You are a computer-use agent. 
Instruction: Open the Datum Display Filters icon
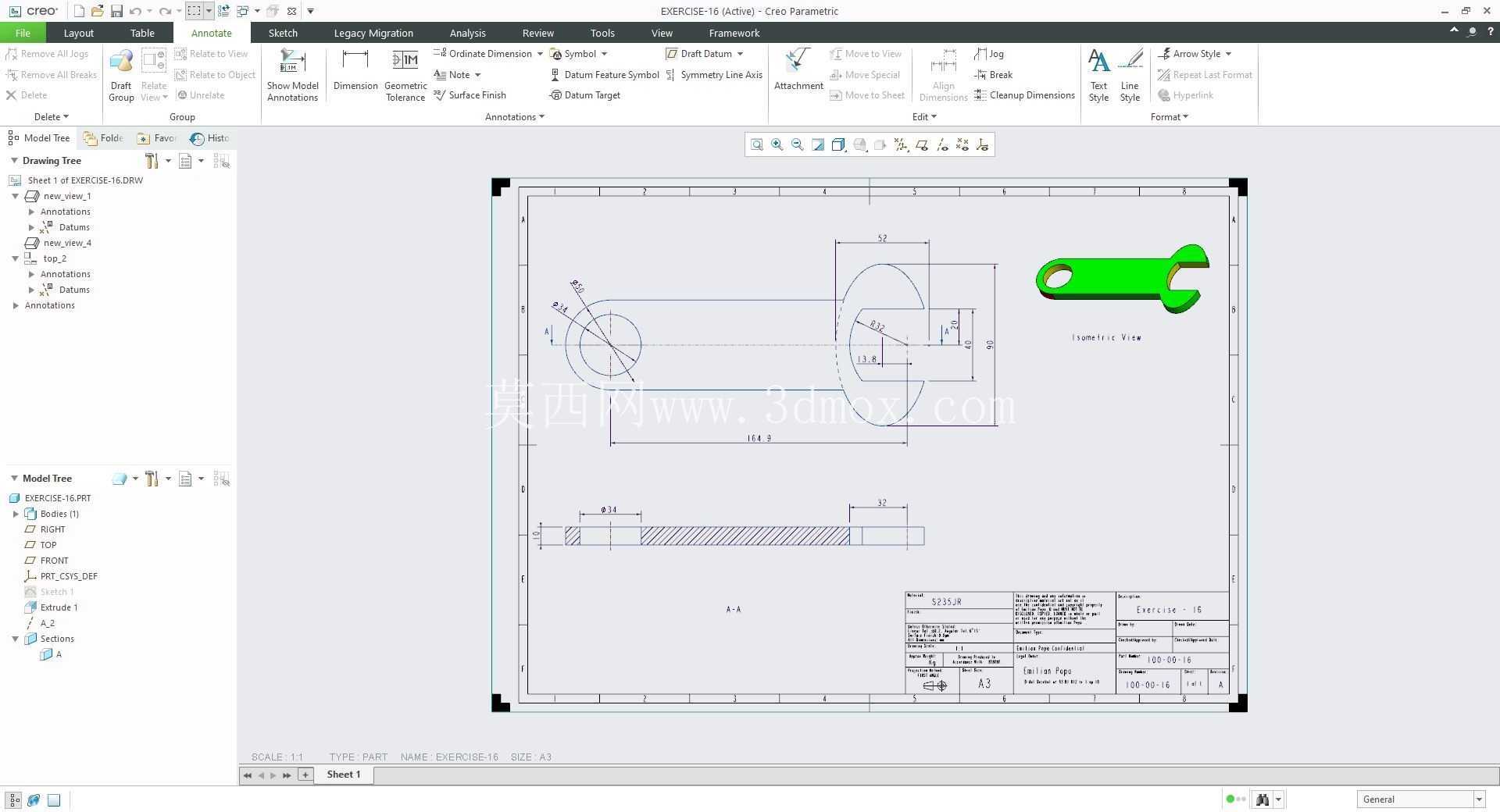(901, 144)
